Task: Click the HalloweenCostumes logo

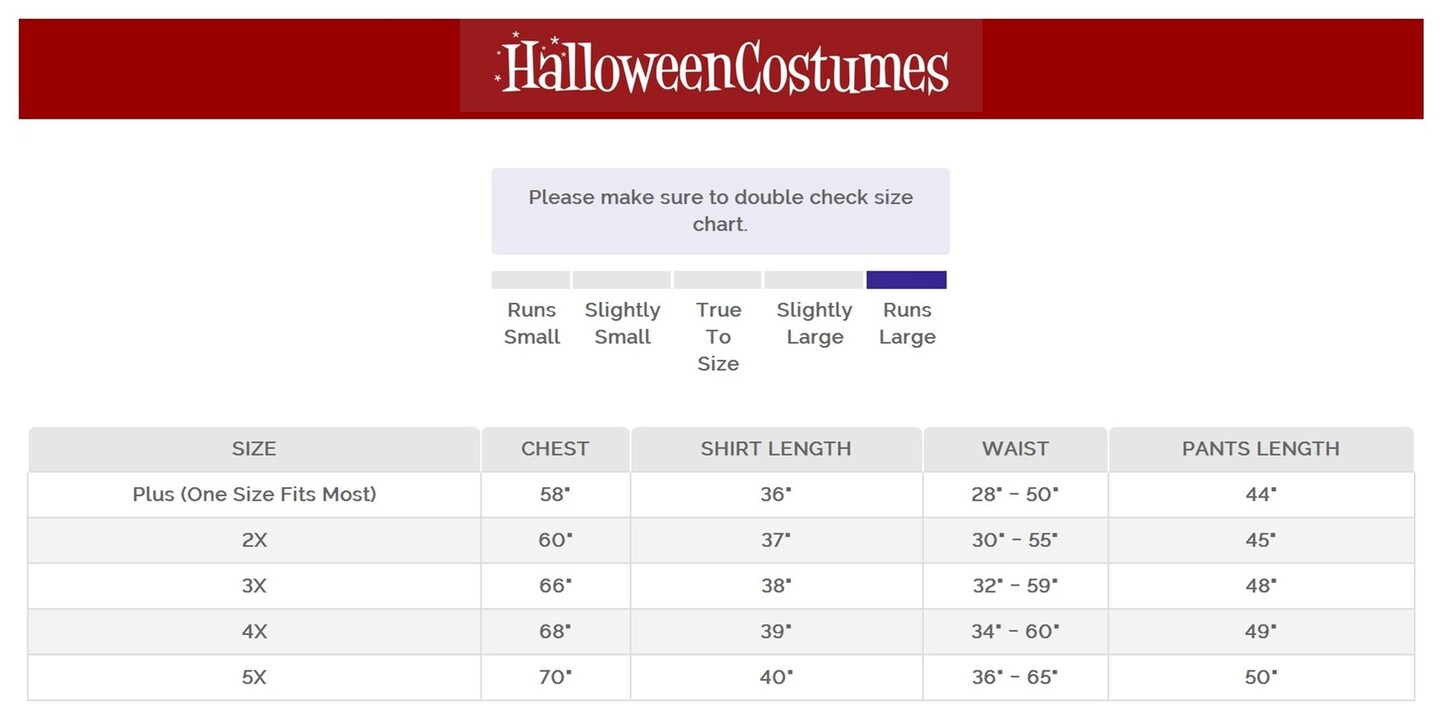Action: (x=721, y=66)
